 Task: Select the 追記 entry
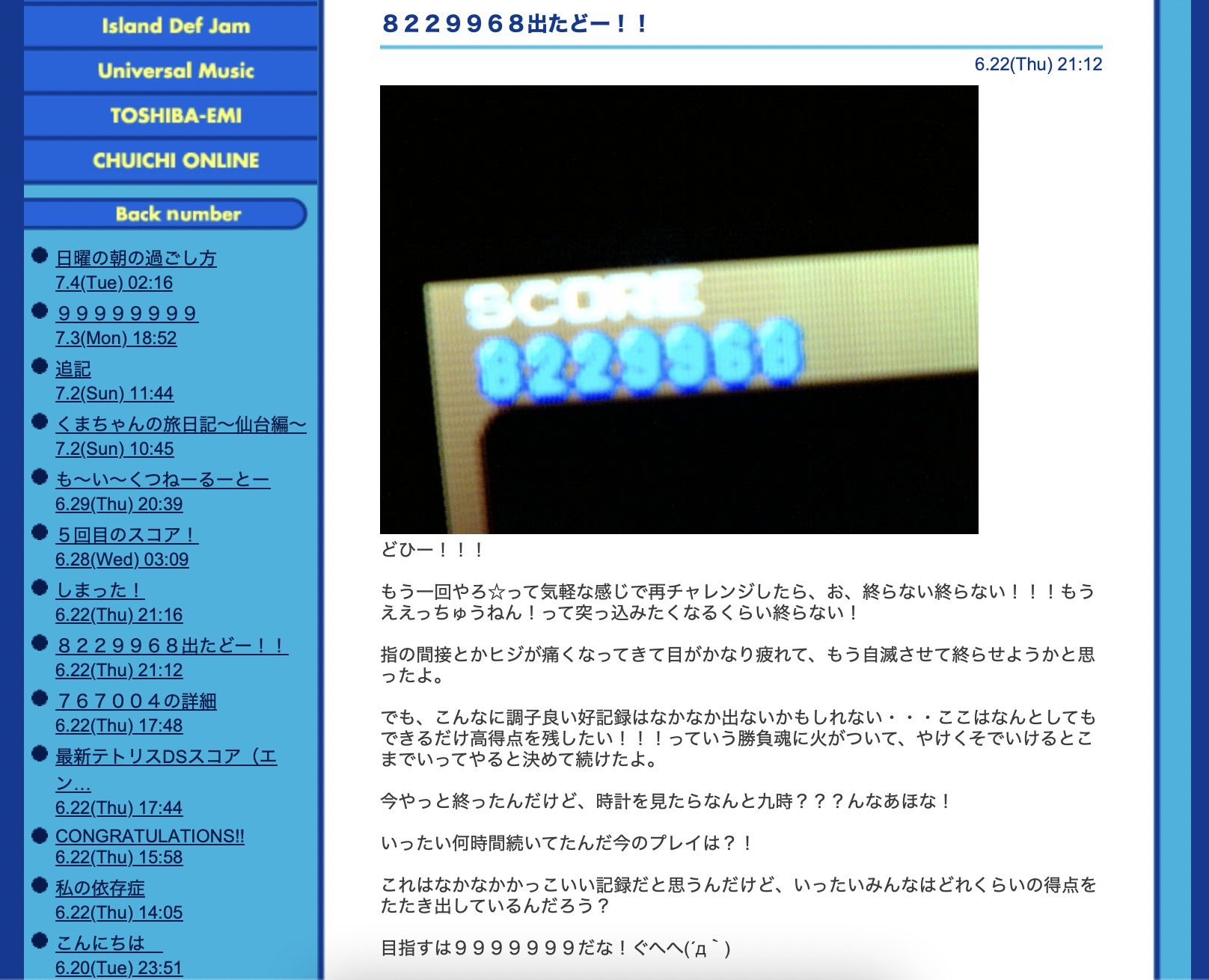pos(73,369)
